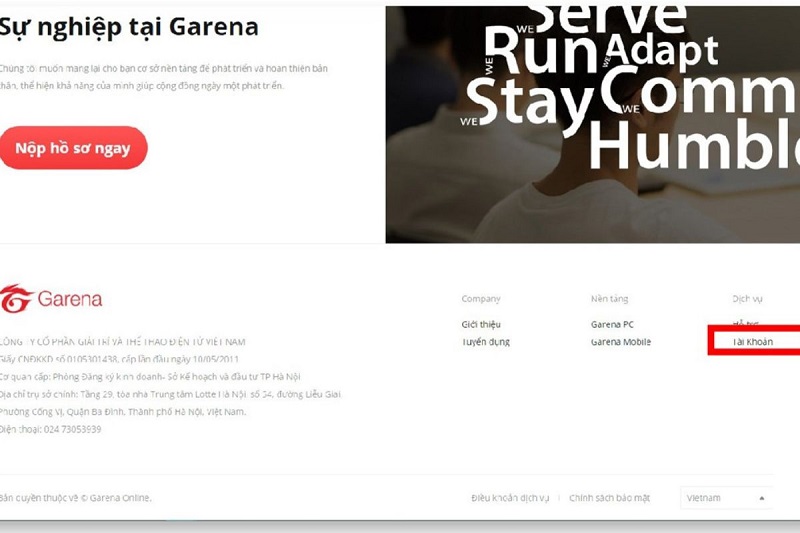Open the Chính sách bảo mật link

pos(610,498)
